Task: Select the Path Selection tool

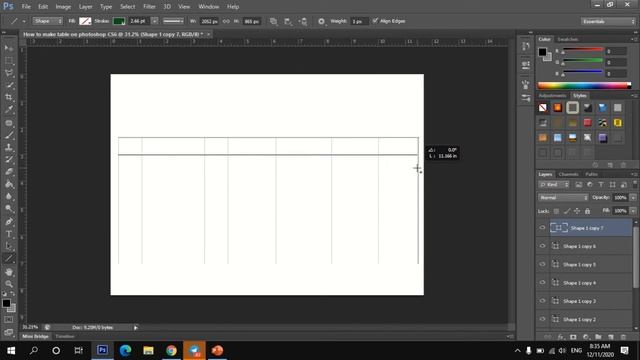Action: coord(9,246)
